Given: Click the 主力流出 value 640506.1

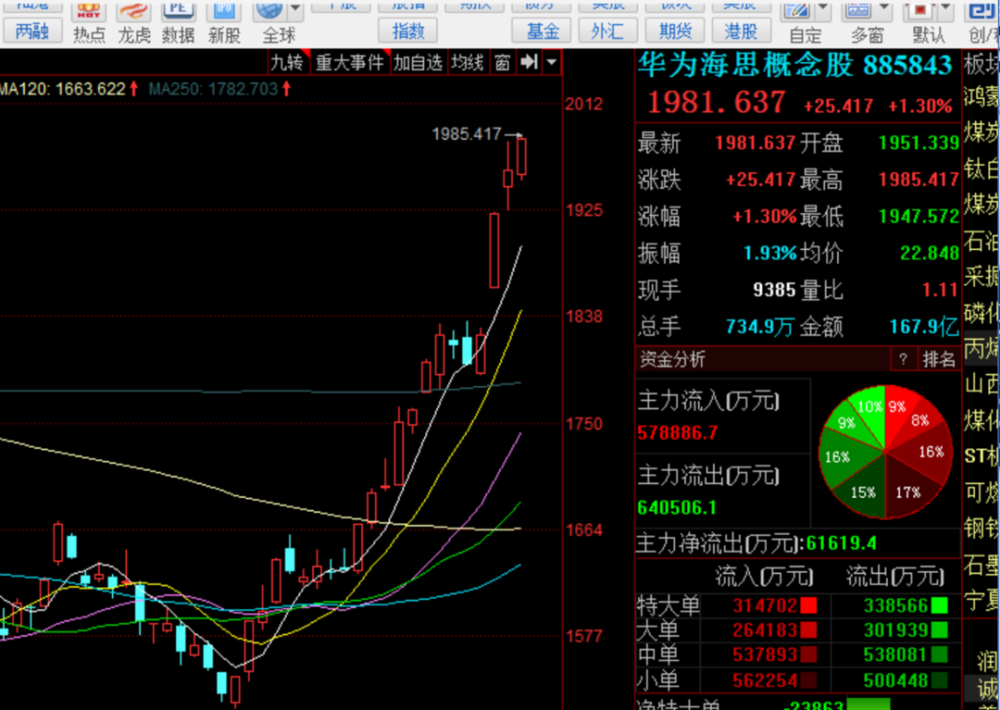Looking at the screenshot, I should pyautogui.click(x=677, y=508).
